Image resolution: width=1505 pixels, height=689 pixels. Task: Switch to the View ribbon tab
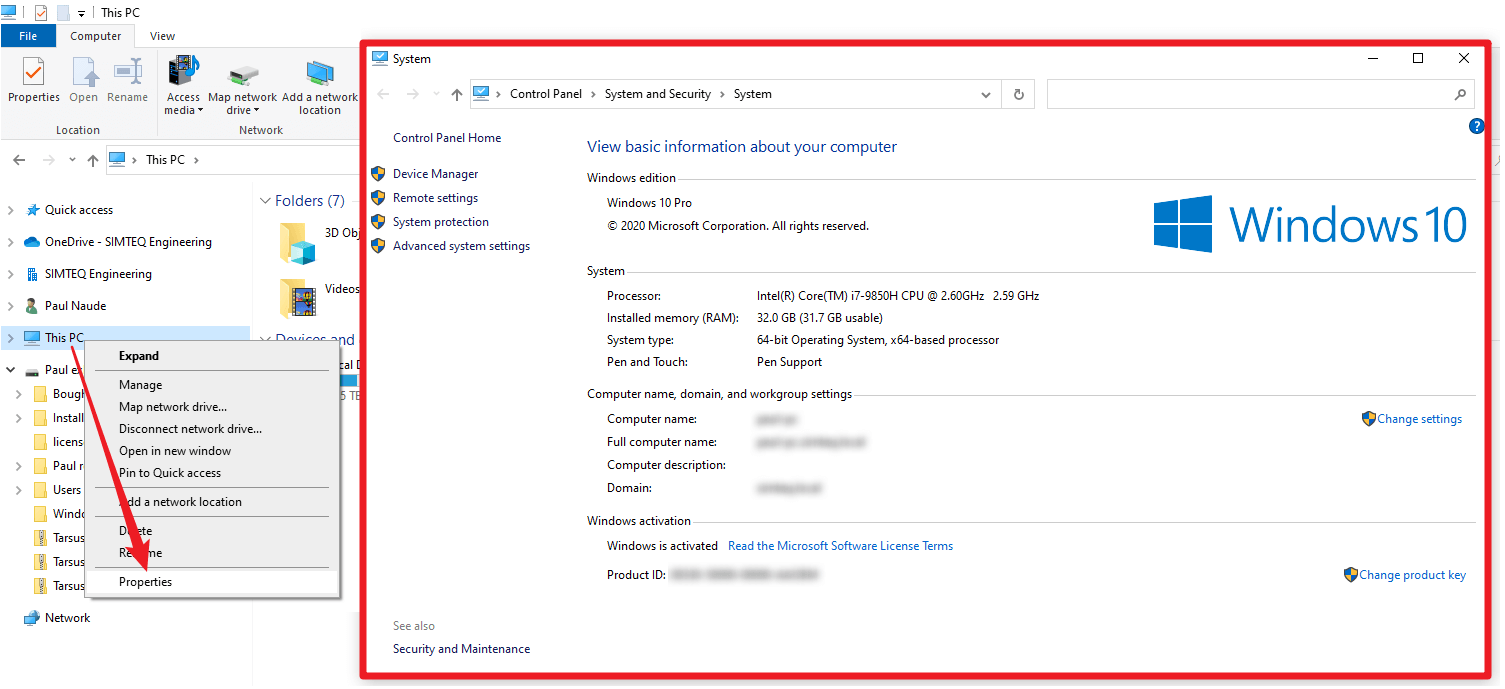click(x=162, y=36)
